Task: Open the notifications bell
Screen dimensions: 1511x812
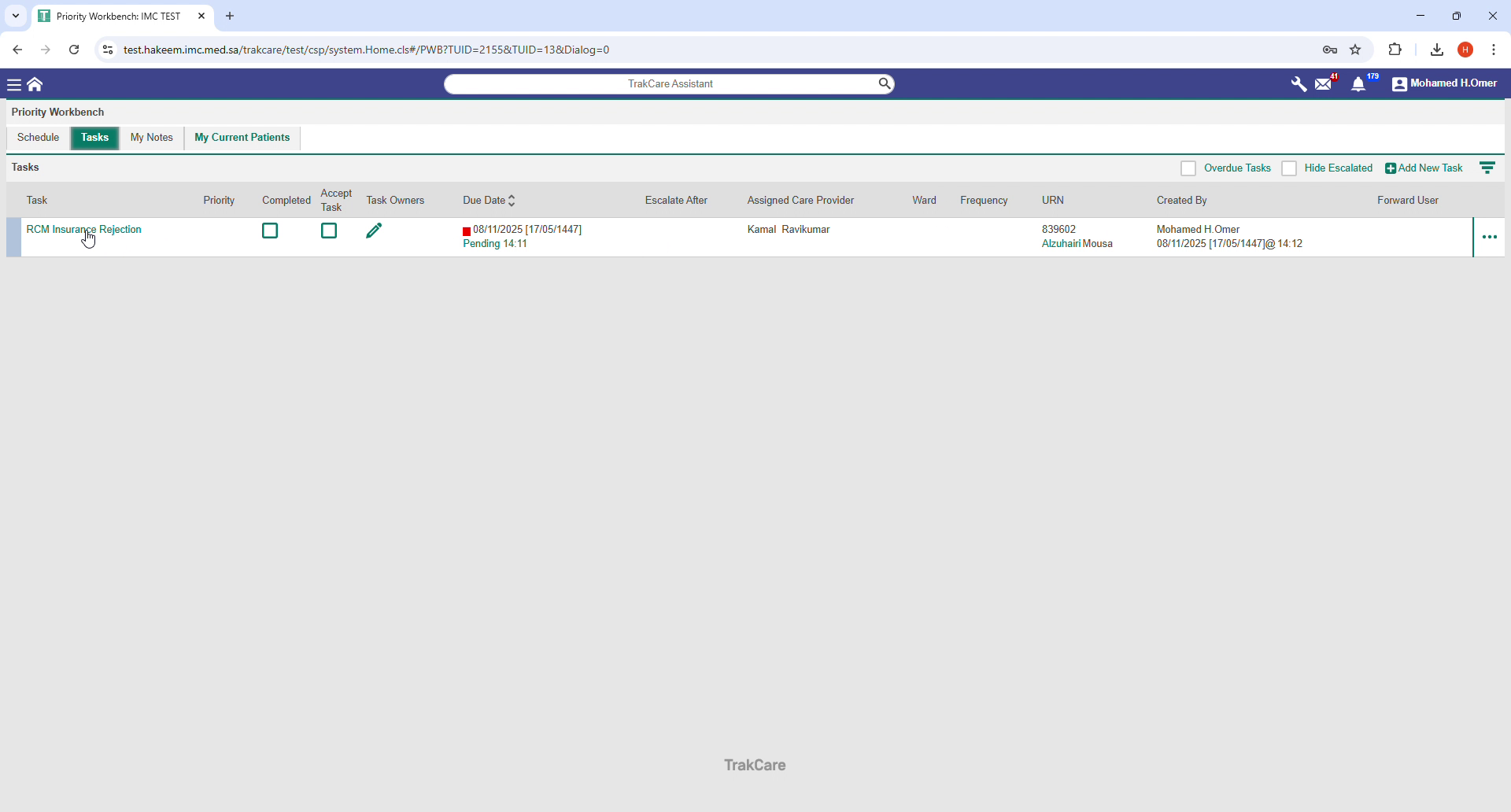Action: (1360, 83)
